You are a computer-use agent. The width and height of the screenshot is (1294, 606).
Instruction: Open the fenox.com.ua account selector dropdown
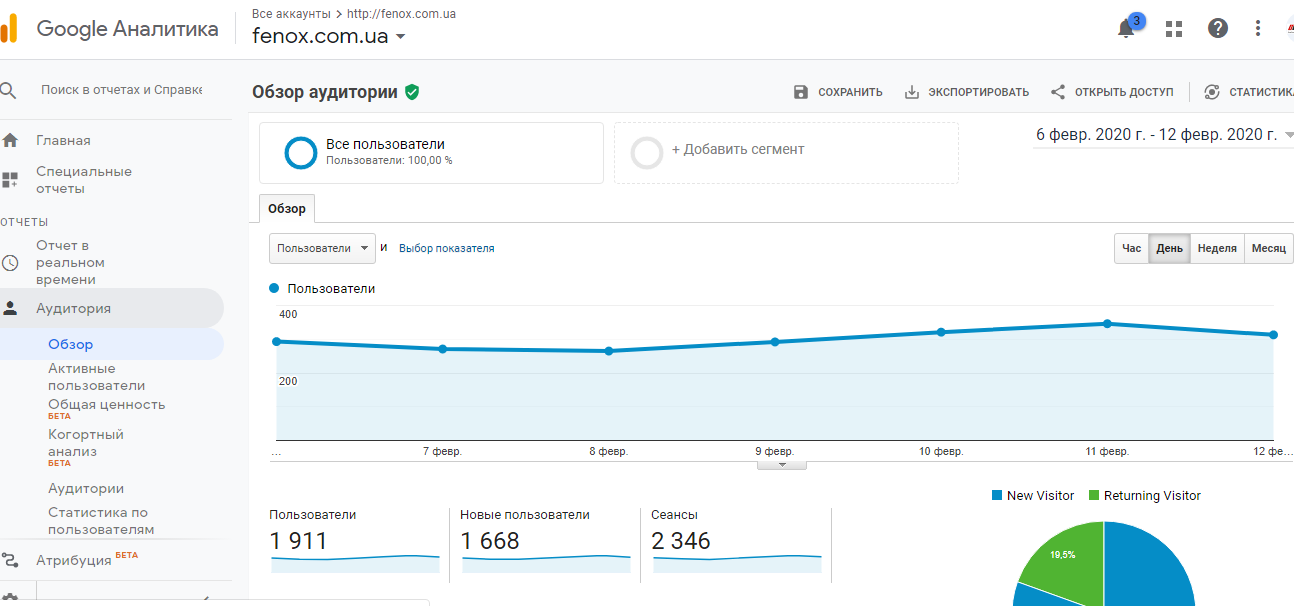pos(329,36)
